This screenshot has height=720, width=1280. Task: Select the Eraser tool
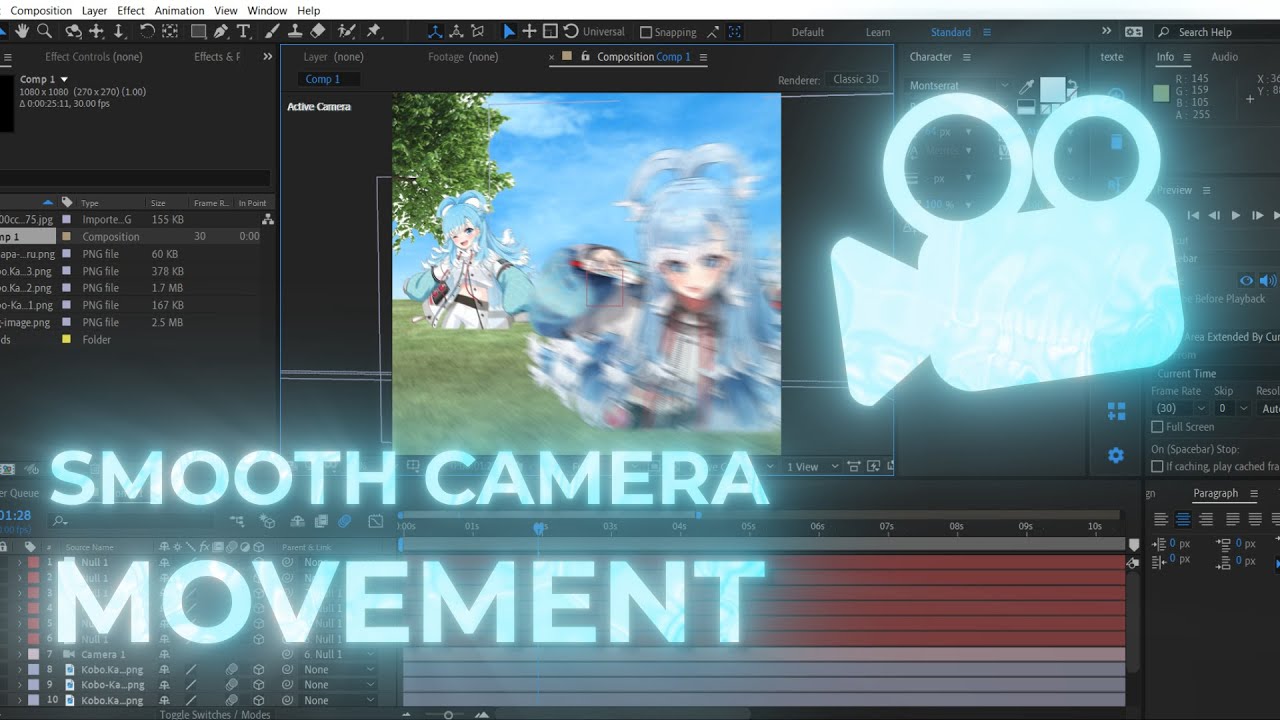tap(318, 32)
